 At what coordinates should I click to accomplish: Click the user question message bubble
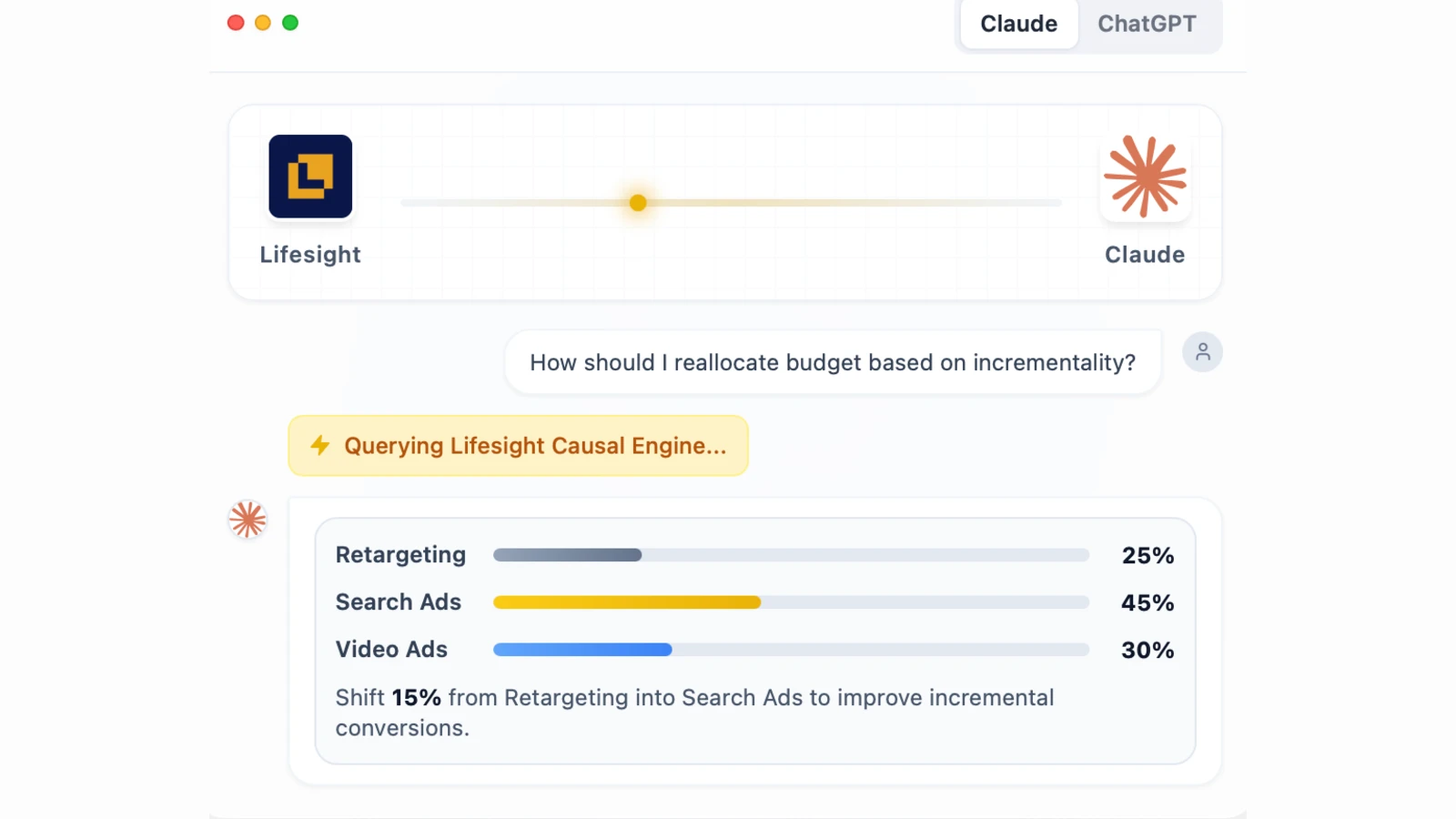click(x=833, y=362)
